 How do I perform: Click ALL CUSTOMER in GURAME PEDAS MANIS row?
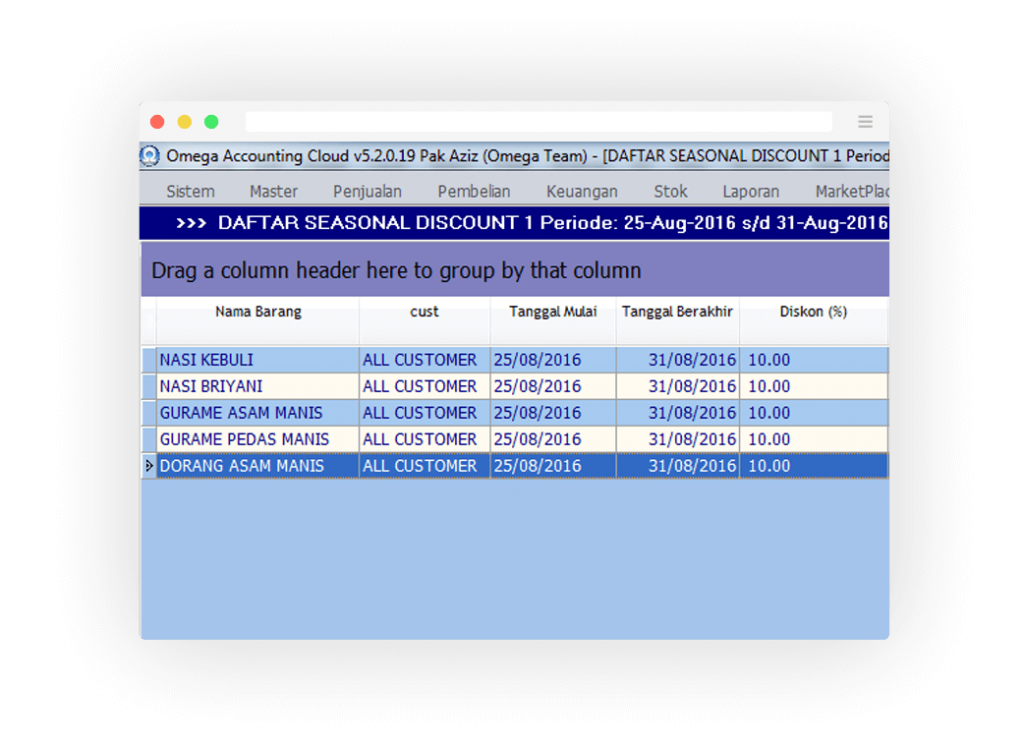click(424, 439)
